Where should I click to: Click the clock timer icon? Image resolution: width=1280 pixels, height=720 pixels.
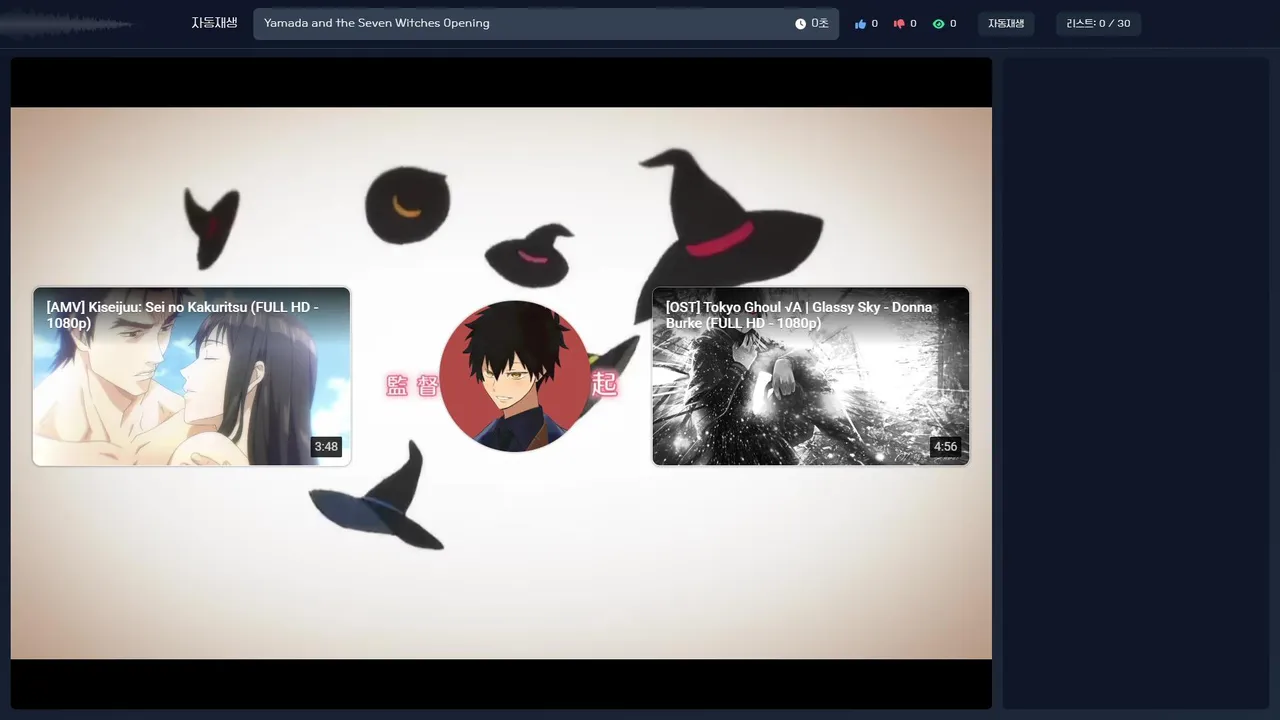(x=800, y=24)
